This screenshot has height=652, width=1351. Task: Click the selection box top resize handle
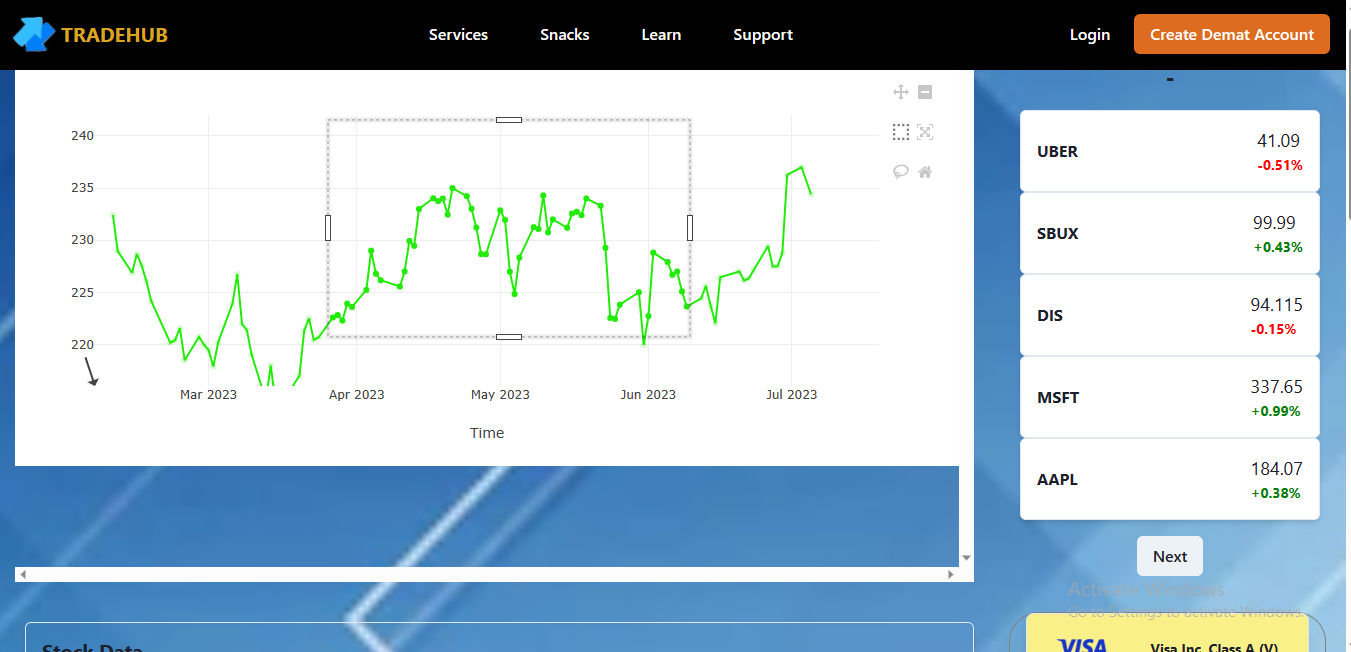[x=509, y=120]
